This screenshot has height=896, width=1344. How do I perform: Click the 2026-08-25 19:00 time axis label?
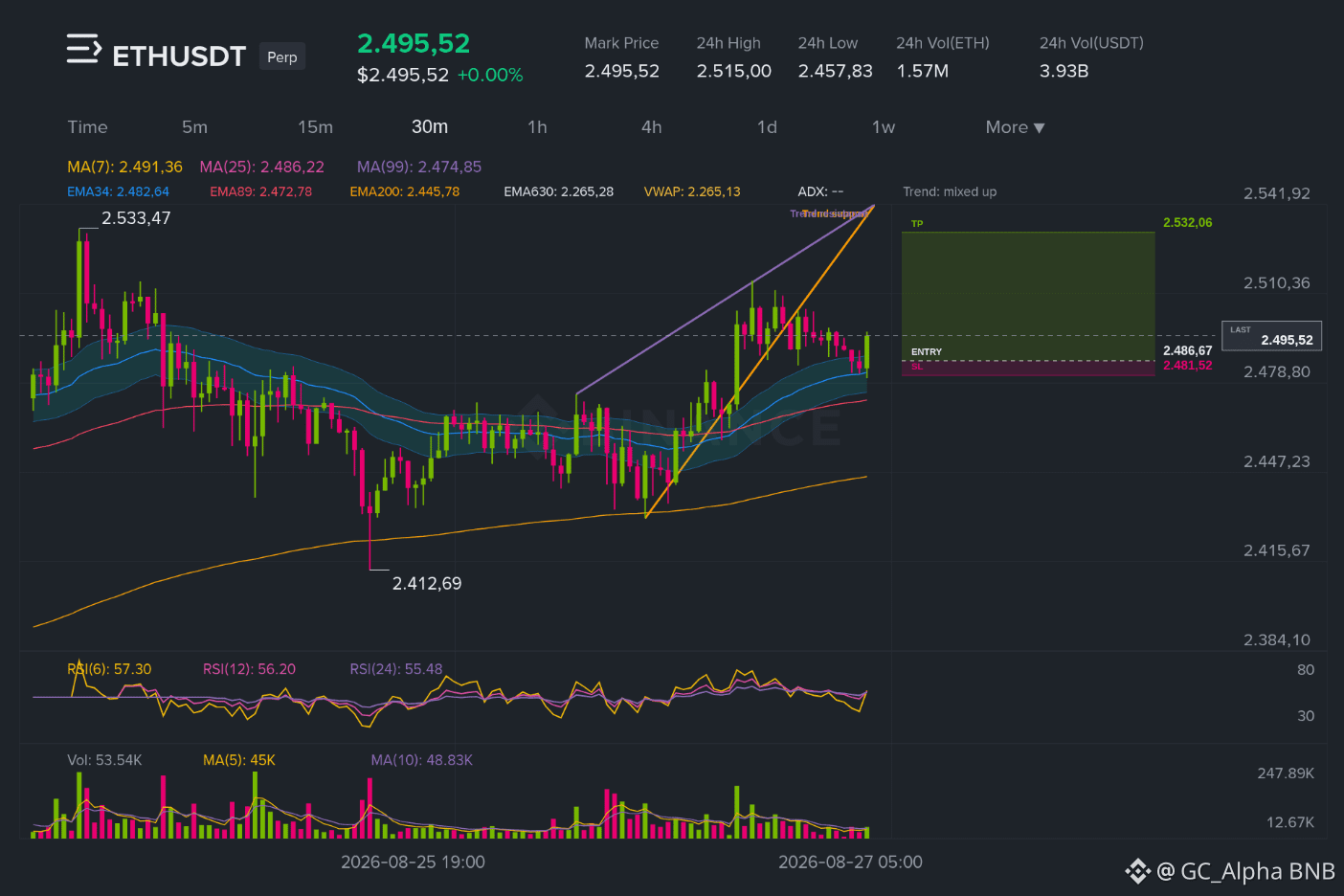coord(413,862)
